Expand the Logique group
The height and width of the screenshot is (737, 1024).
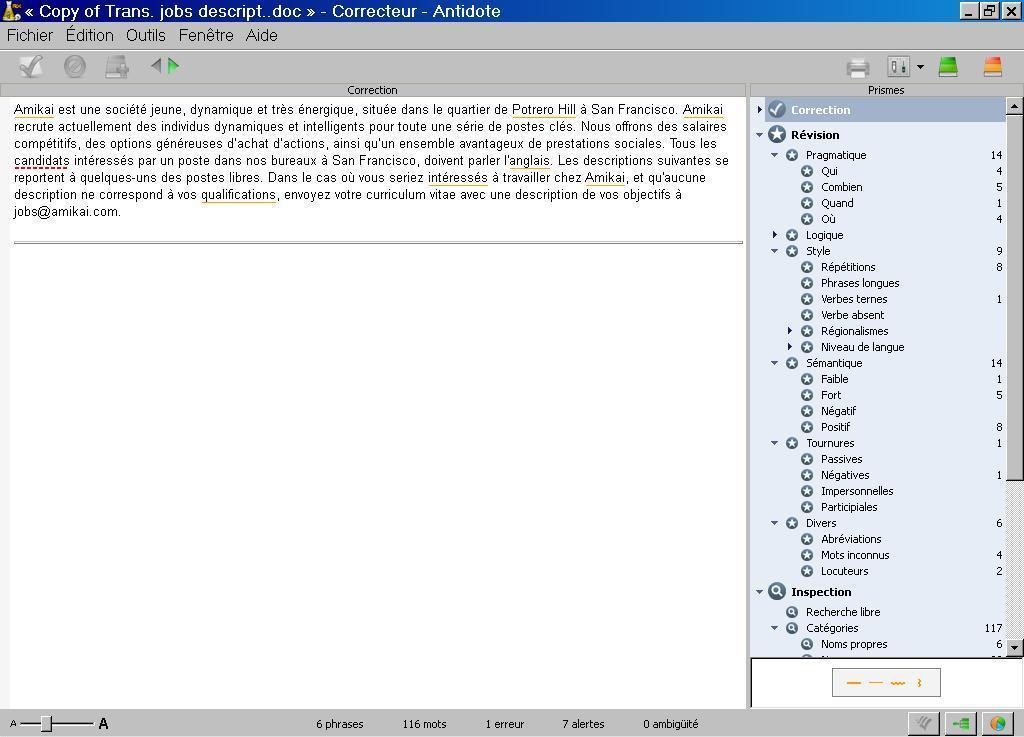(x=775, y=235)
